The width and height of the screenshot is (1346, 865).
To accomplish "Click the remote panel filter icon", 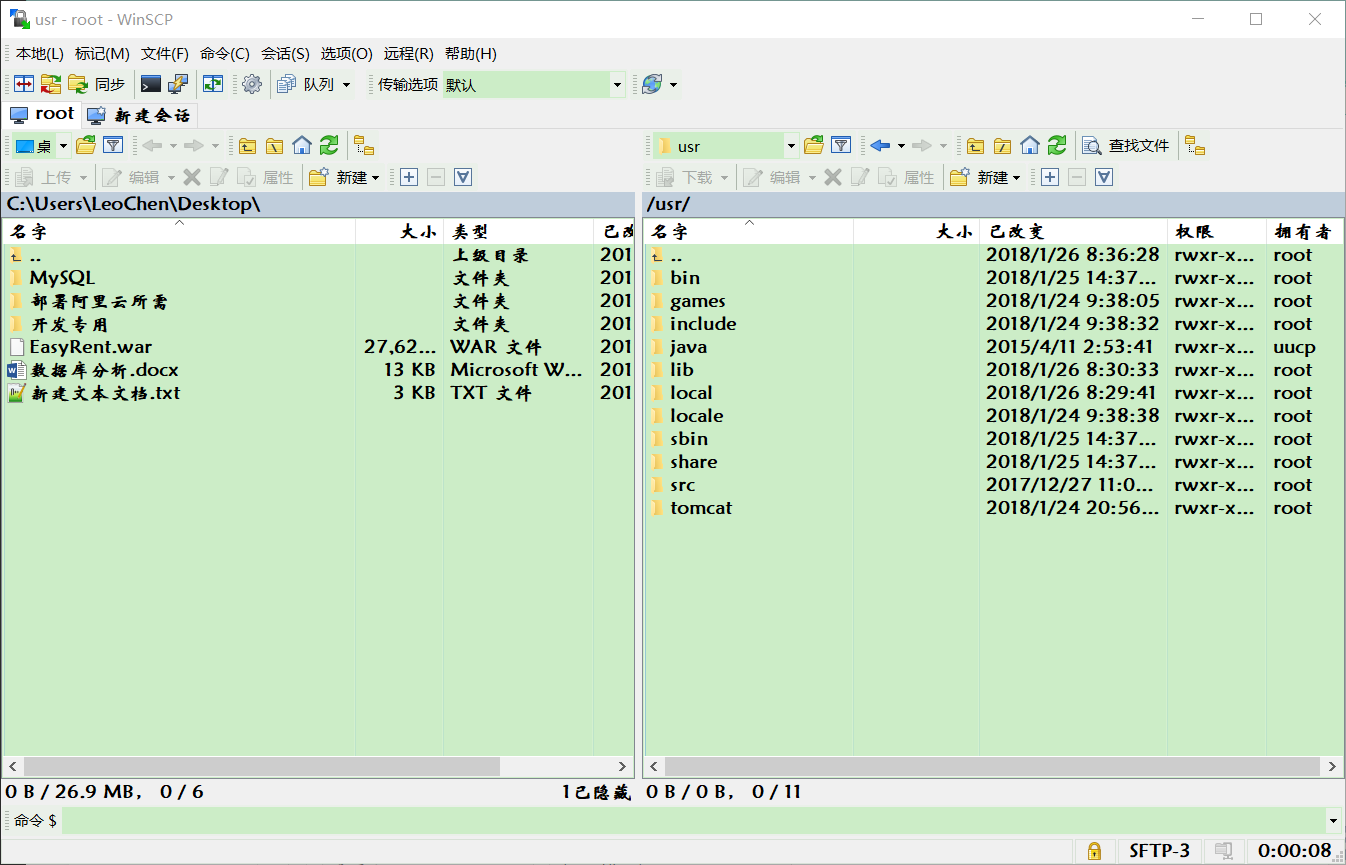I will click(x=841, y=146).
